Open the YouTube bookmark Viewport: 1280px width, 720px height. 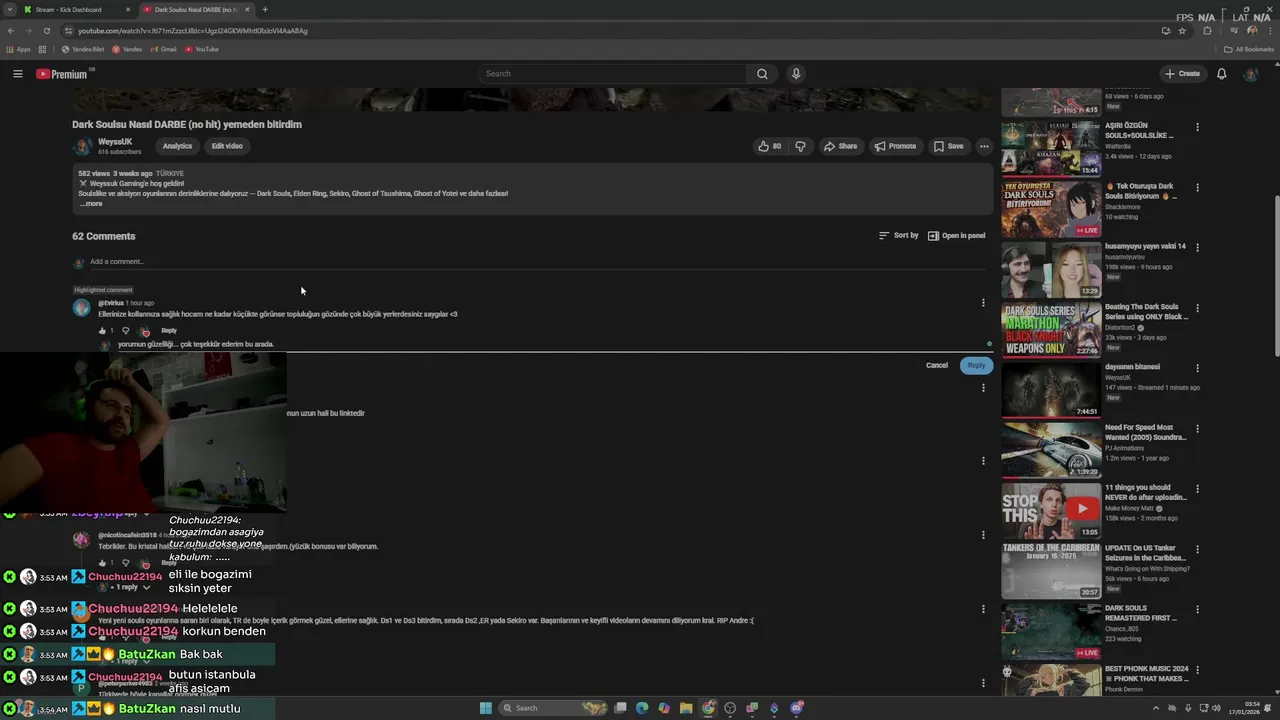(201, 49)
